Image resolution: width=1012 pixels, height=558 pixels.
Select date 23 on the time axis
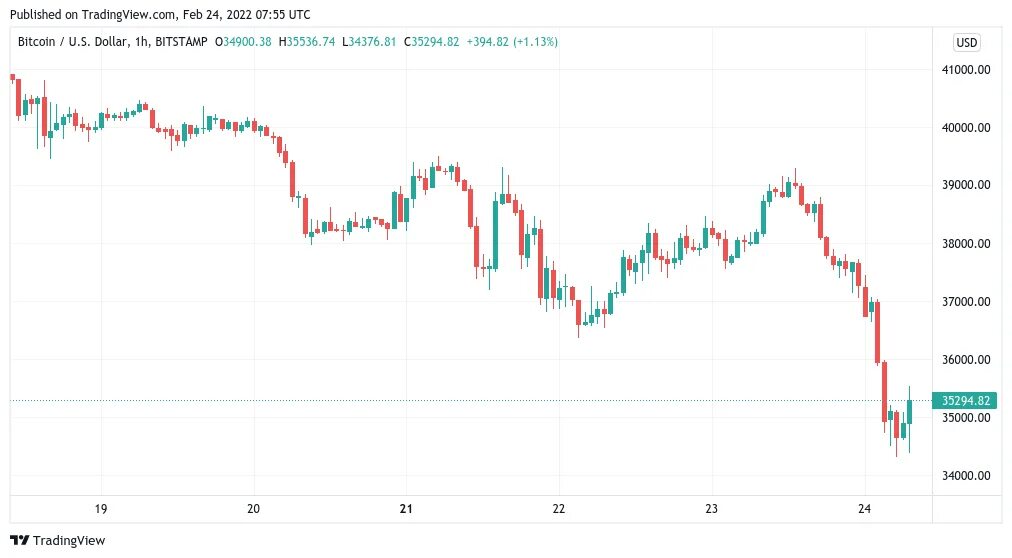coord(711,509)
